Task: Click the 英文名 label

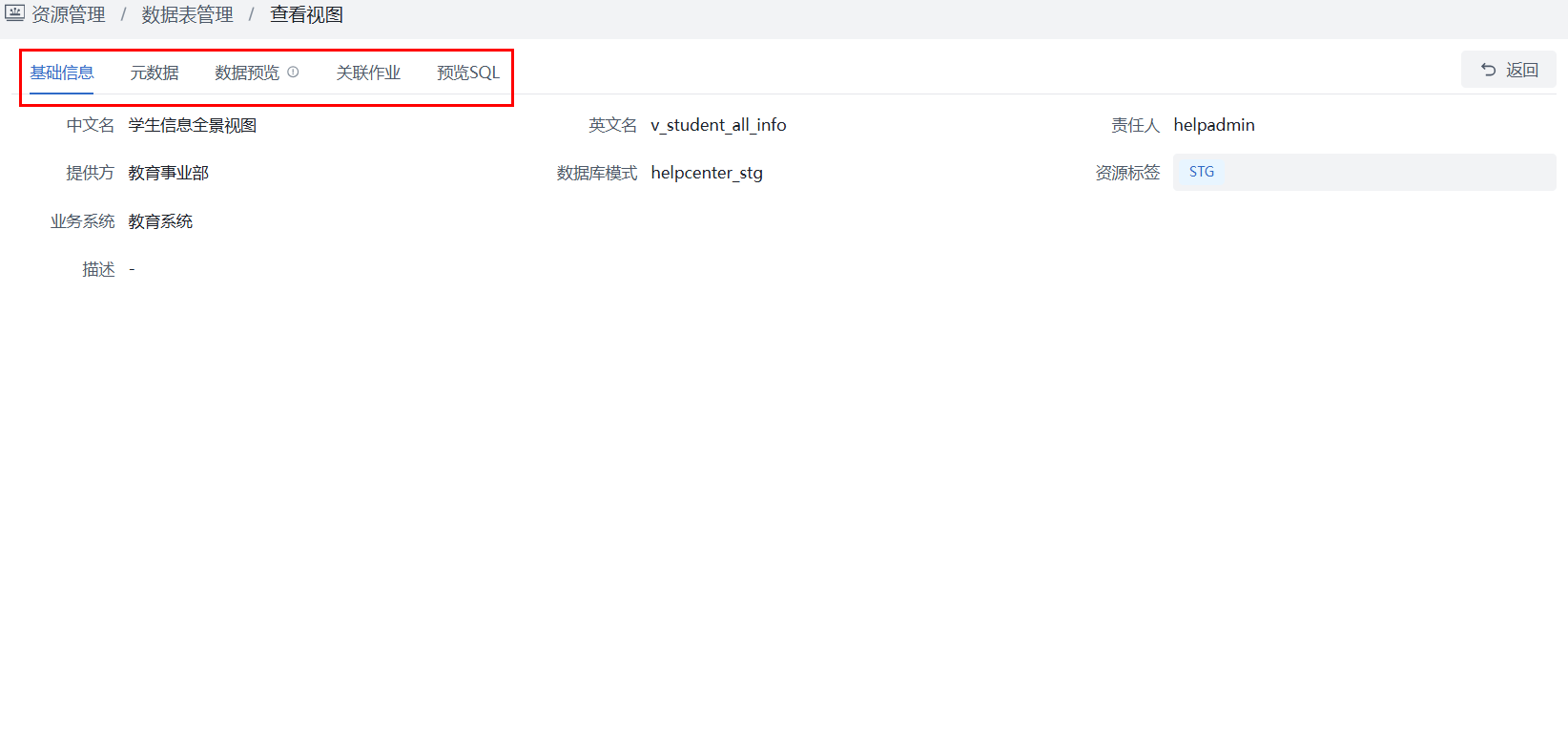Action: click(x=612, y=125)
